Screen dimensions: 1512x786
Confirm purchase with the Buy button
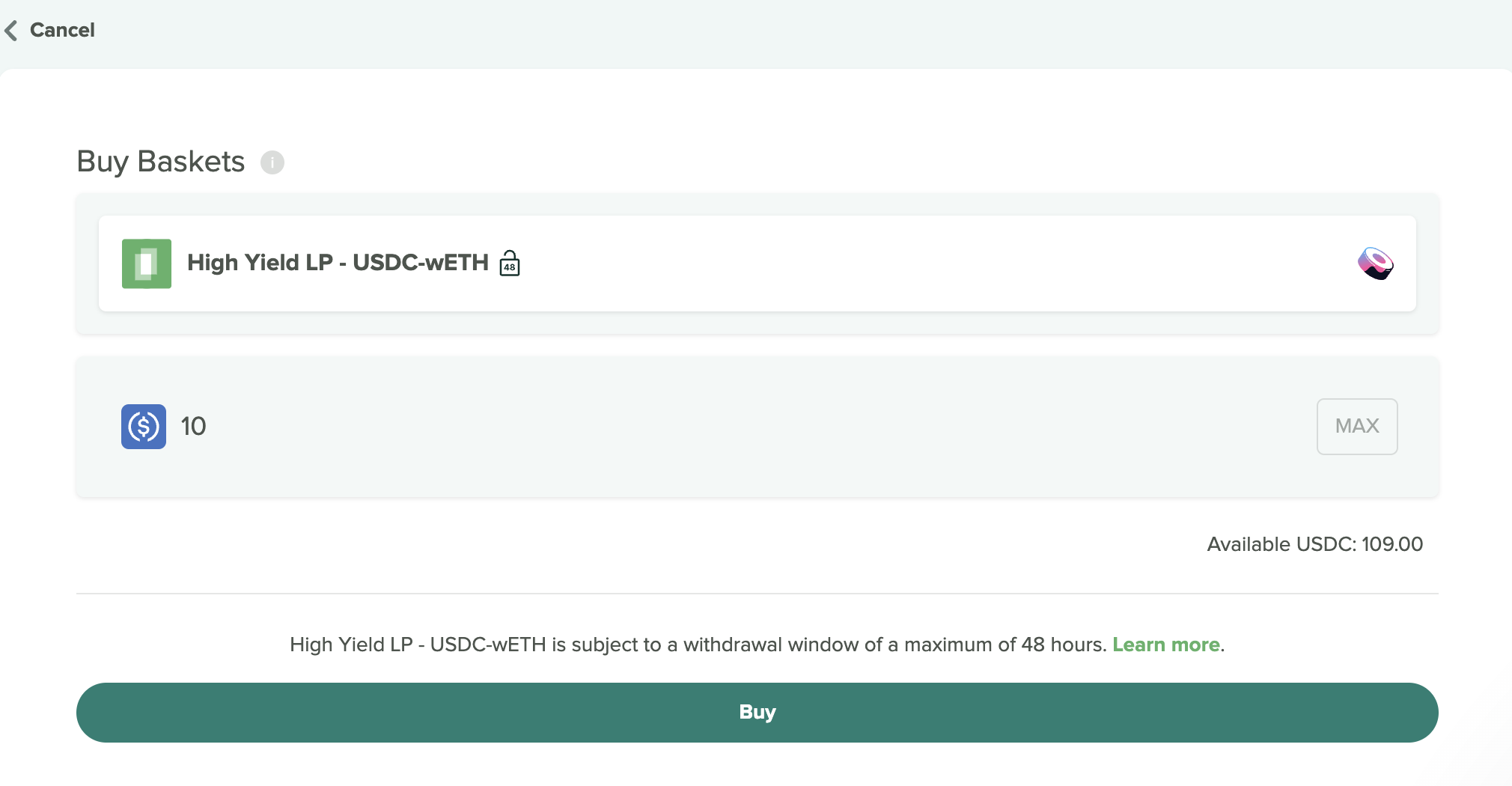pyautogui.click(x=757, y=712)
